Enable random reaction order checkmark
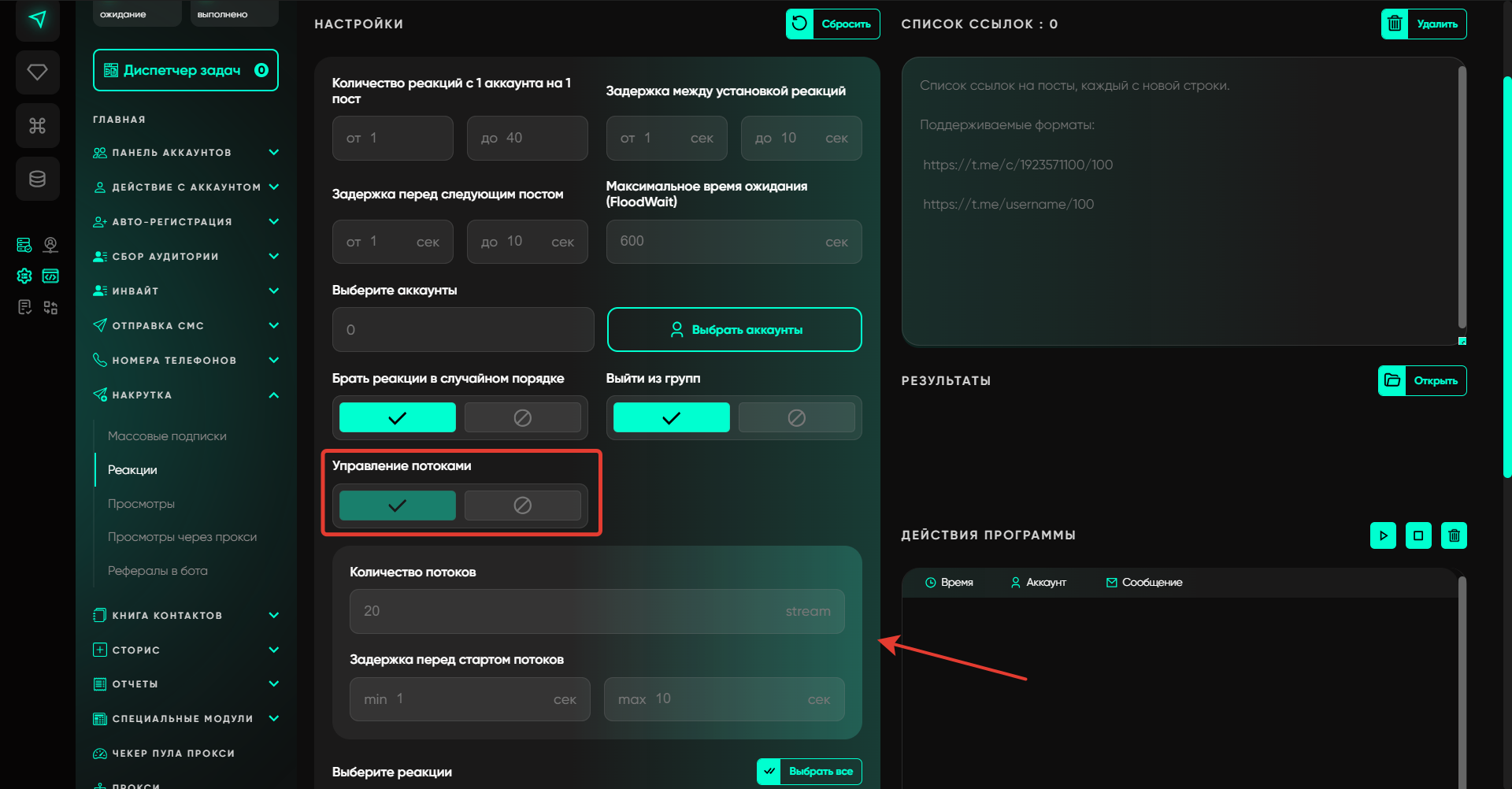Image resolution: width=1512 pixels, height=789 pixels. click(397, 417)
